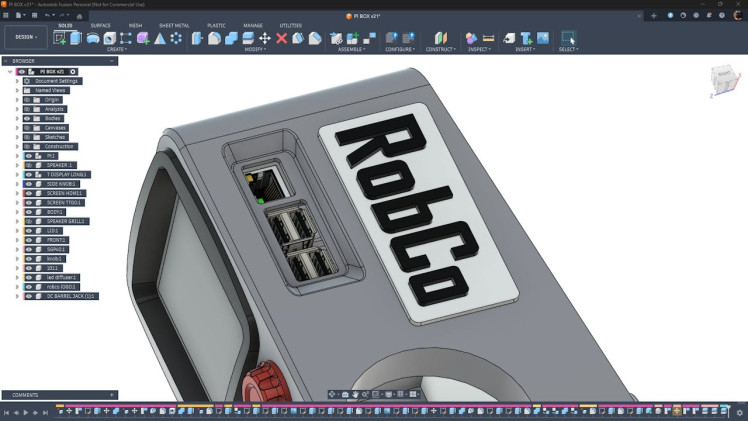
Task: Select the Offset Plane construct tool
Action: (441, 38)
